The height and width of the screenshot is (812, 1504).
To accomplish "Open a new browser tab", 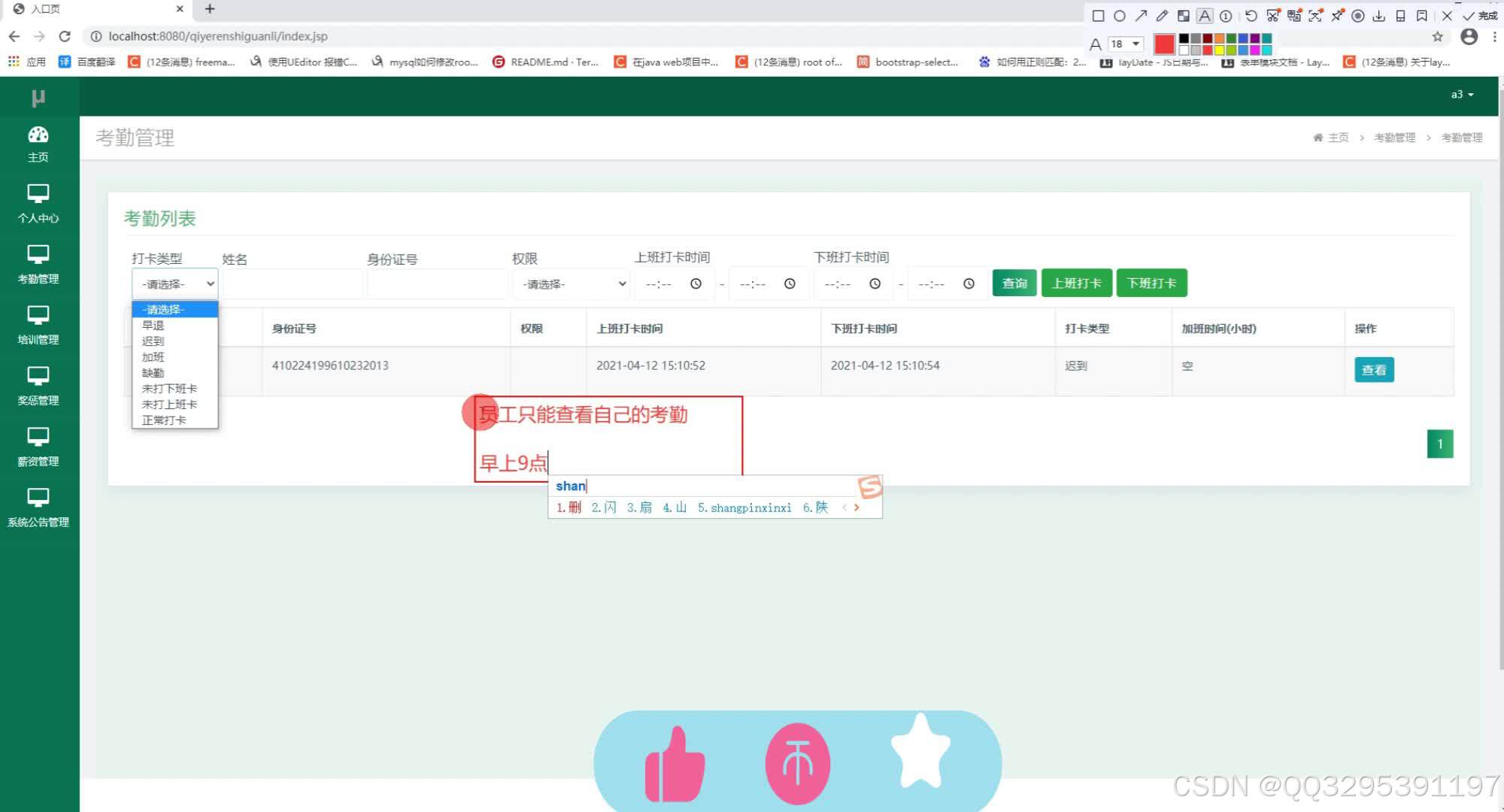I will tap(210, 9).
